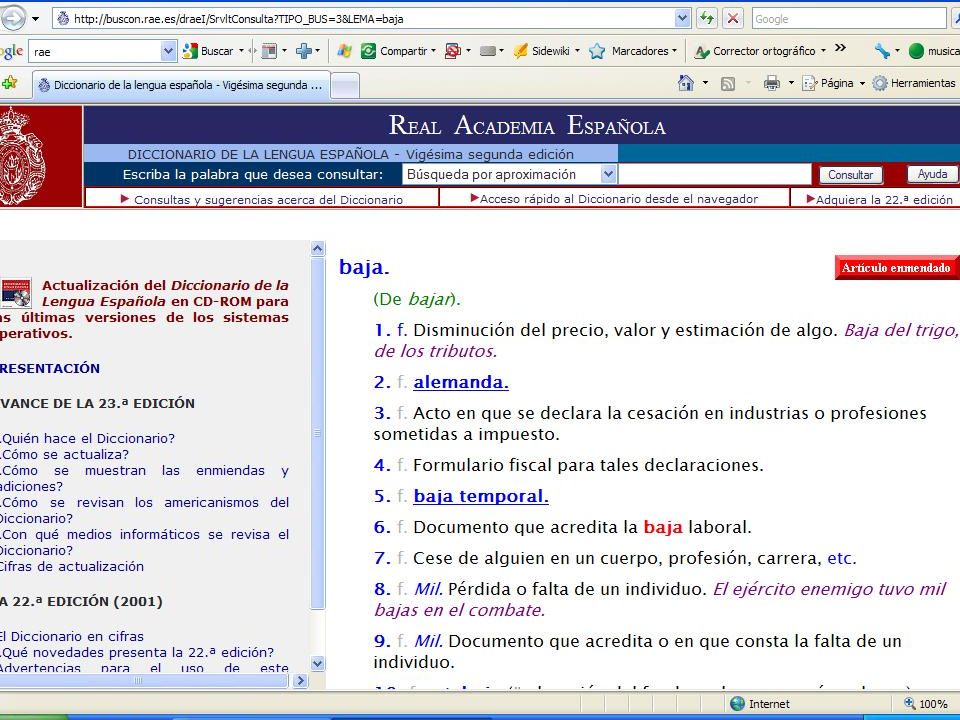Click the red Stop loading icon
The width and height of the screenshot is (960, 720).
click(x=732, y=18)
